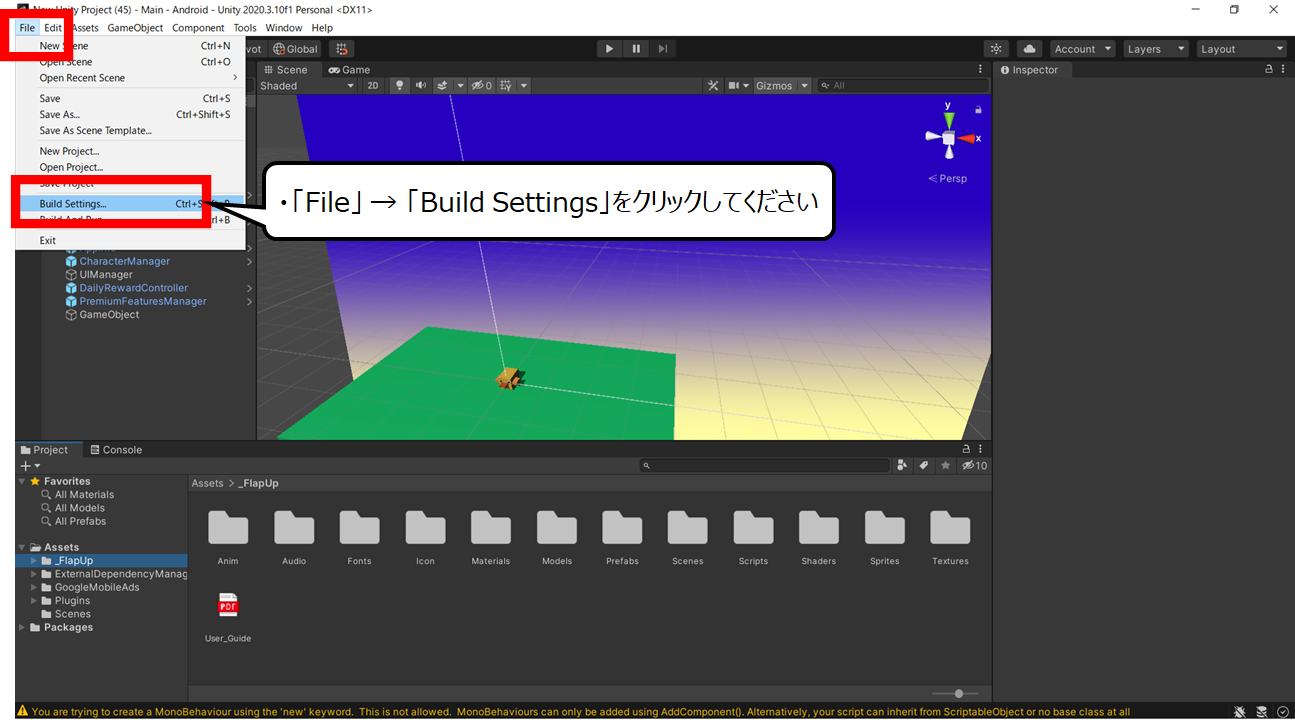Choose Save As... in File menu
This screenshot has height=720, width=1295.
130,115
